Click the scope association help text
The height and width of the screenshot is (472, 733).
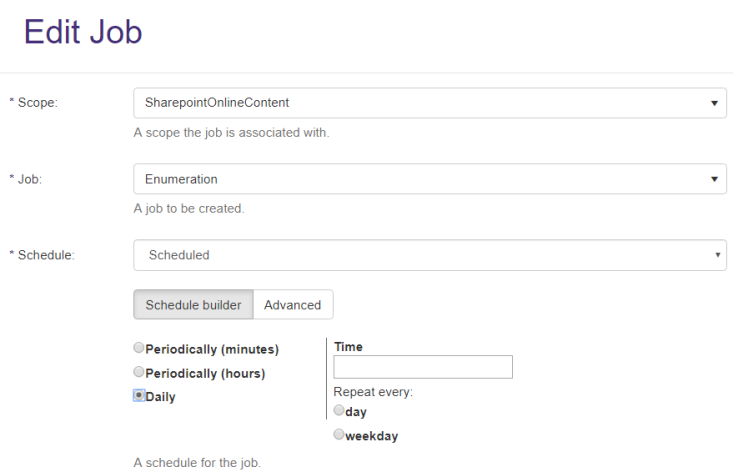pyautogui.click(x=231, y=132)
